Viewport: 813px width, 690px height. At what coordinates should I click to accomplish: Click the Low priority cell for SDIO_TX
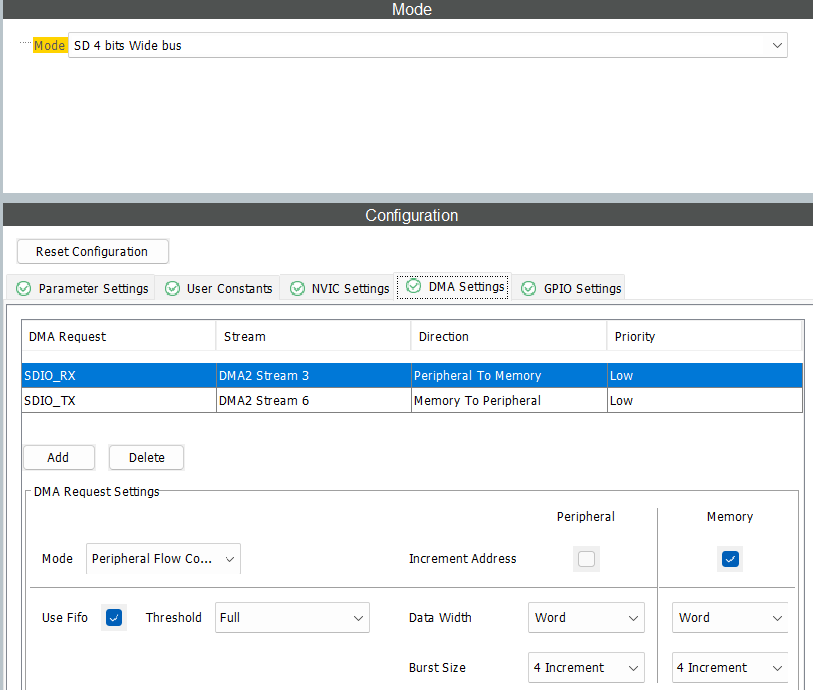(x=705, y=400)
